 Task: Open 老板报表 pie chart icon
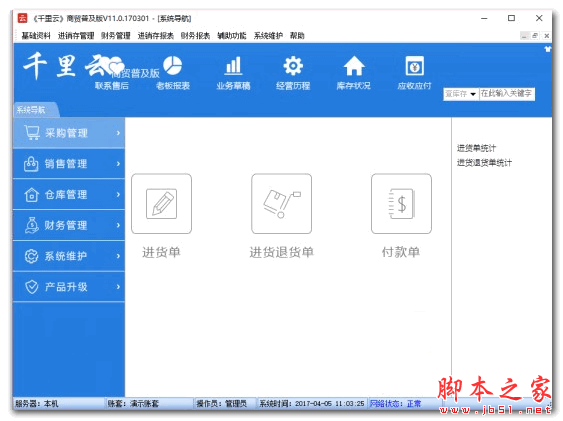pyautogui.click(x=173, y=66)
